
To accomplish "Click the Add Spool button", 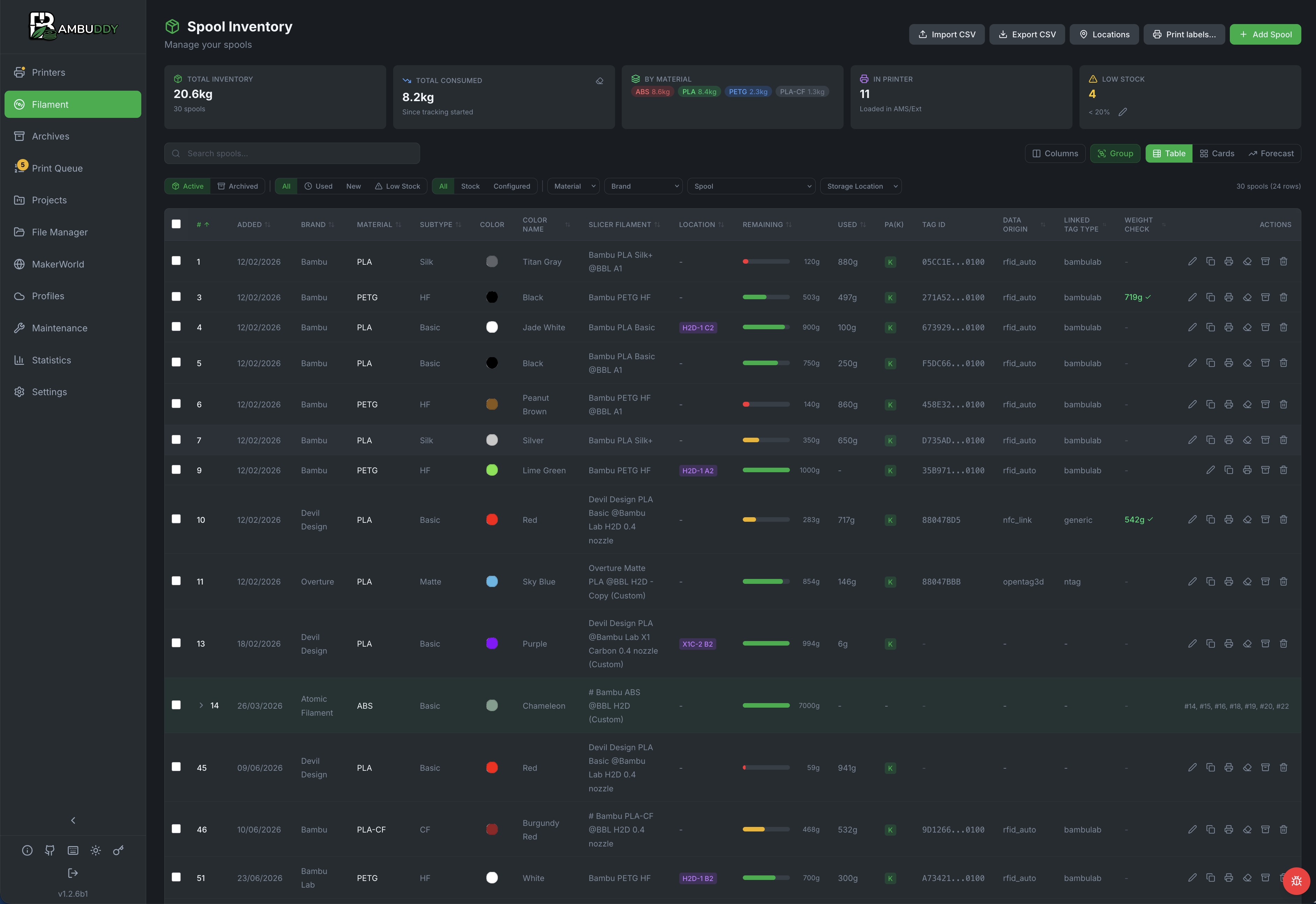I will click(1265, 35).
